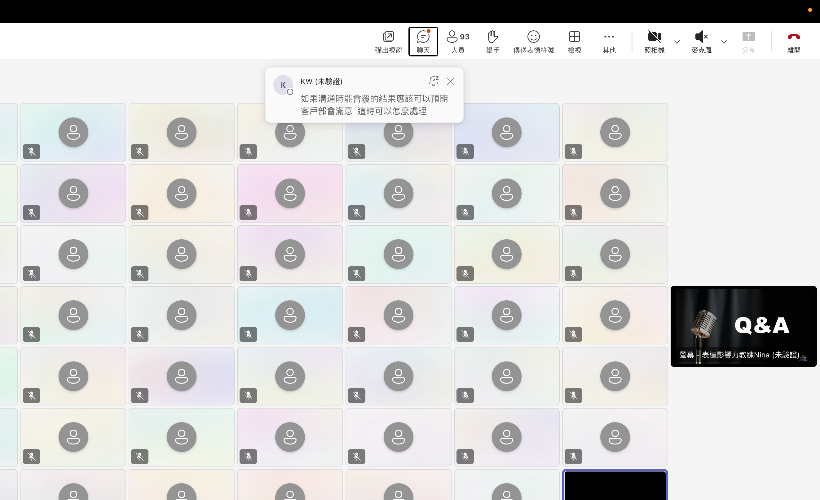820x500 pixels.
Task: Dismiss the KW chat notification popup
Action: [450, 81]
